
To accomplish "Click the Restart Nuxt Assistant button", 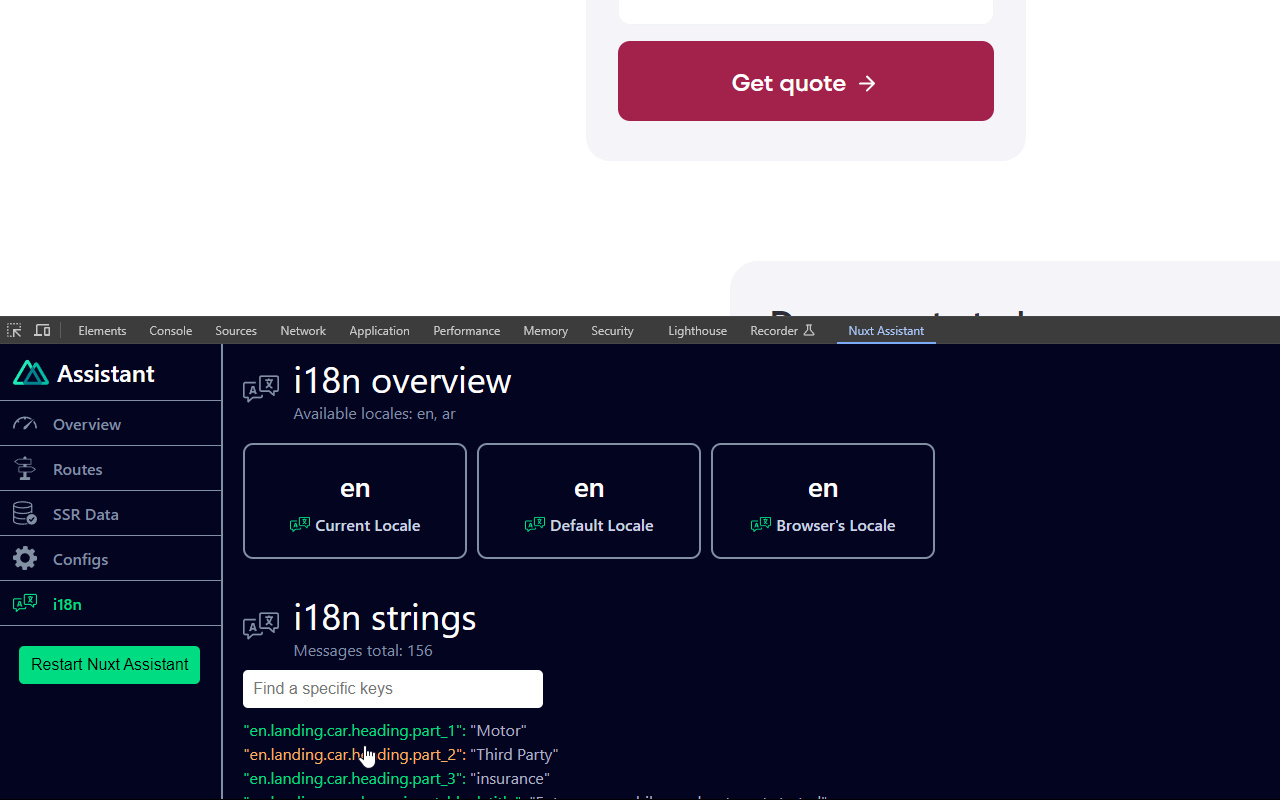I will click(109, 665).
